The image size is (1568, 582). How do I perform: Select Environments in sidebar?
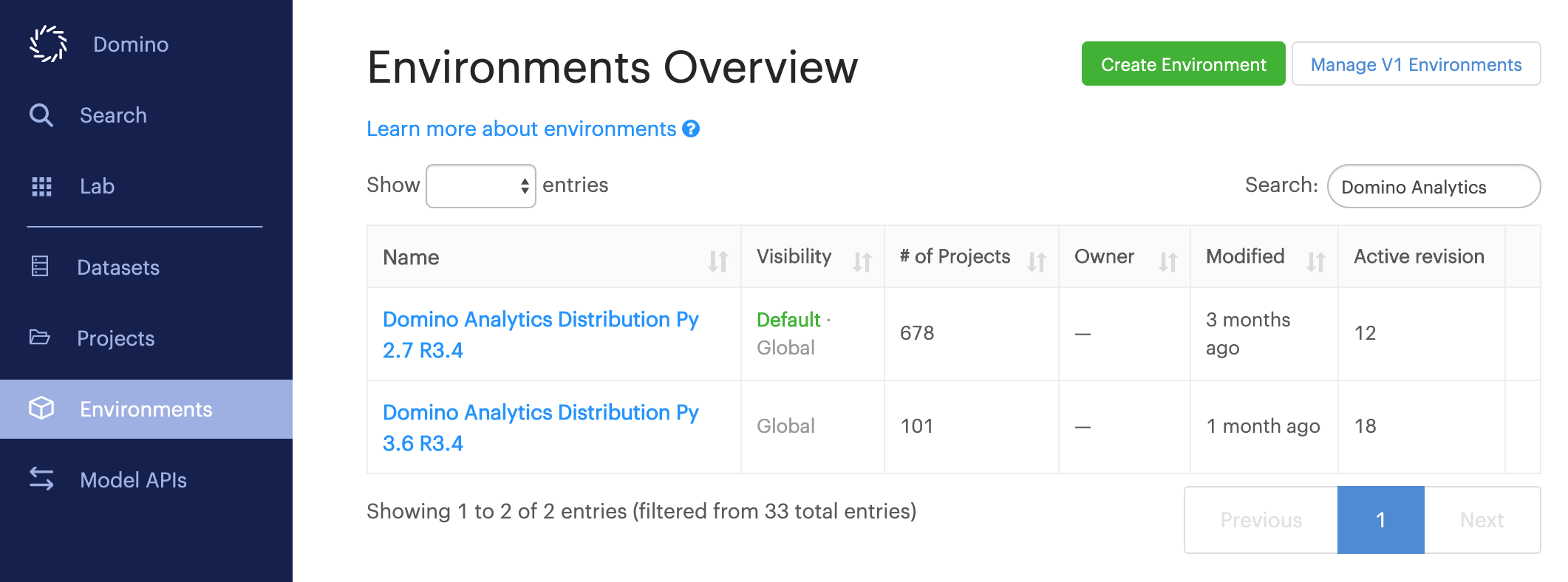146,409
